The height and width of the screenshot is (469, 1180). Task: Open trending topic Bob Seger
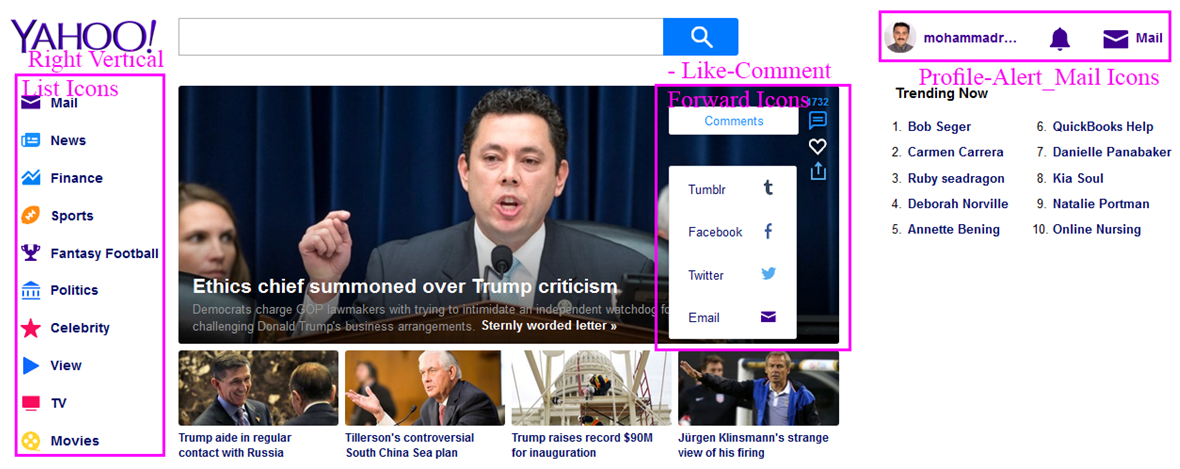pos(939,127)
